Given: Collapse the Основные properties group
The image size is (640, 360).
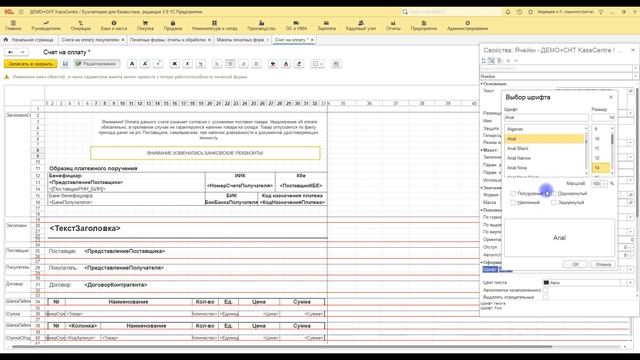Looking at the screenshot, I should [x=482, y=84].
